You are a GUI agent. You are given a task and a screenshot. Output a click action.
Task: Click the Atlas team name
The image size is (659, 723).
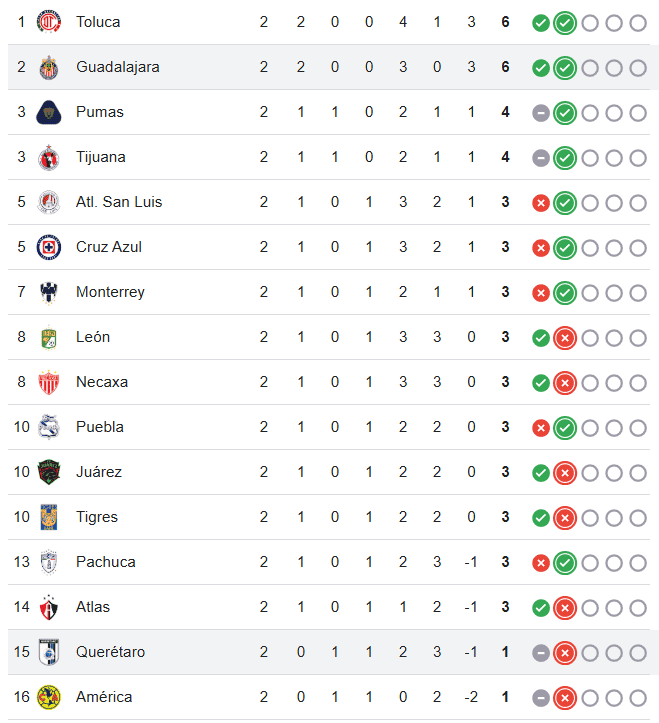point(93,607)
